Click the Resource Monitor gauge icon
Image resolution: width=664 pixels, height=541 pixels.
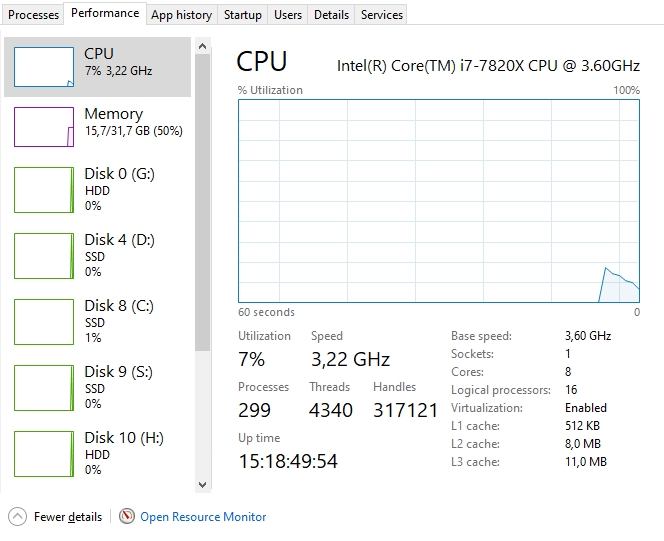point(127,517)
